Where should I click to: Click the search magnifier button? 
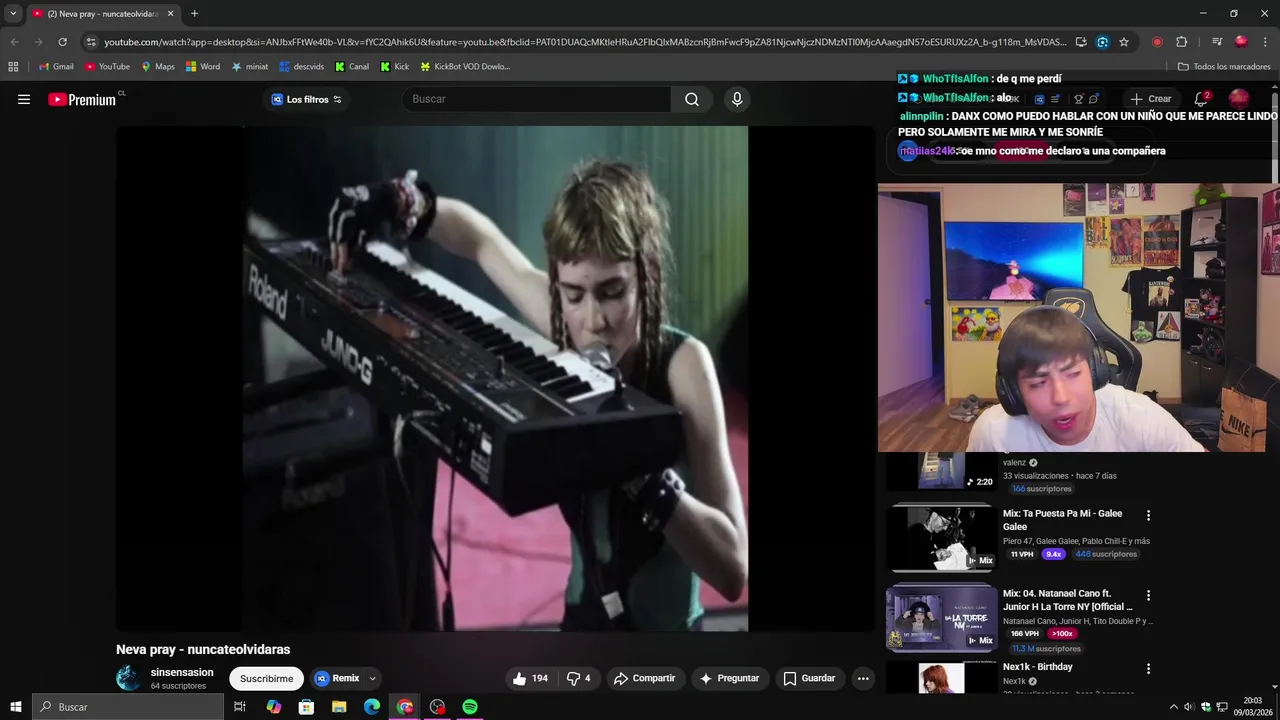tap(692, 99)
